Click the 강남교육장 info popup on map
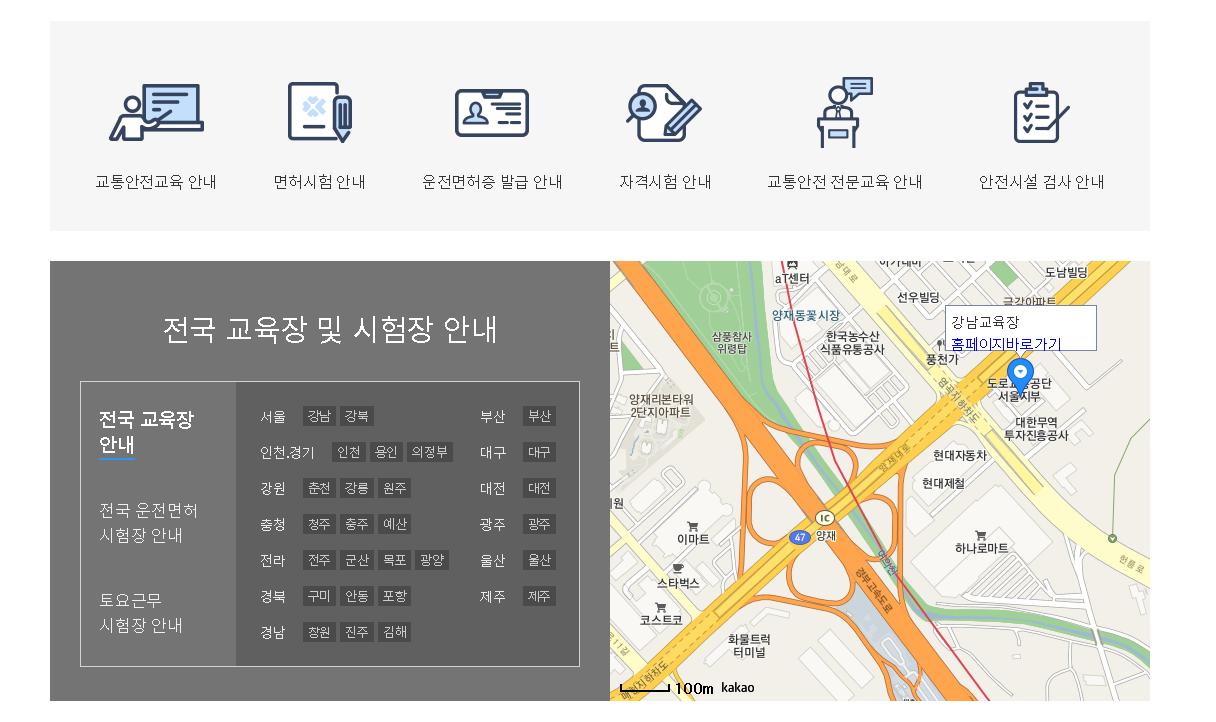 click(1020, 323)
